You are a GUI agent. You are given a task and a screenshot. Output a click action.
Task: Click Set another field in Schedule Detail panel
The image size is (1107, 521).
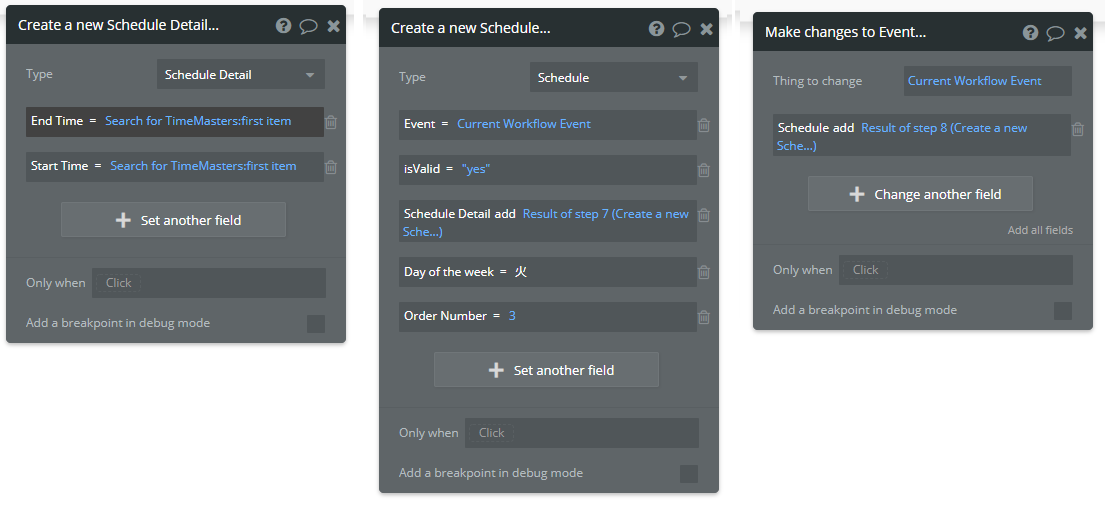[173, 220]
